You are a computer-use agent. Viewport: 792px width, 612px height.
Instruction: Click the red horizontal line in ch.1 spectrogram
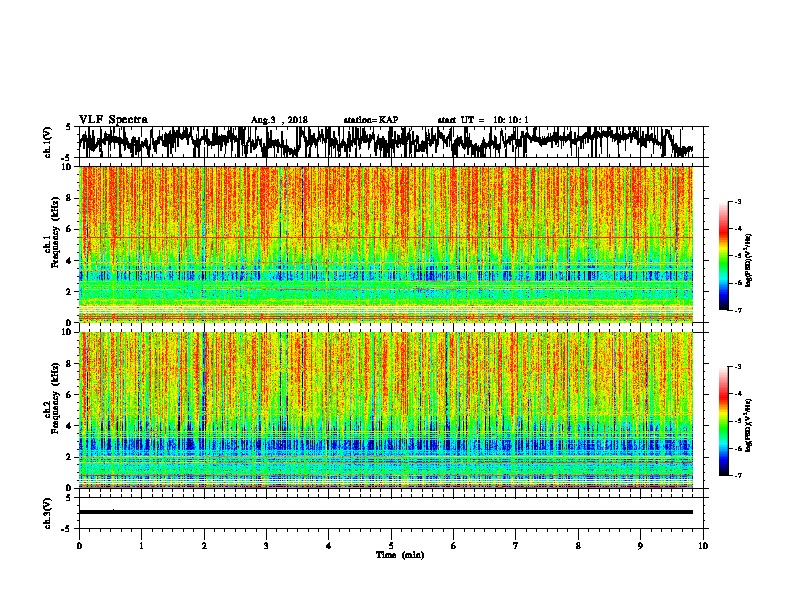coord(386,237)
